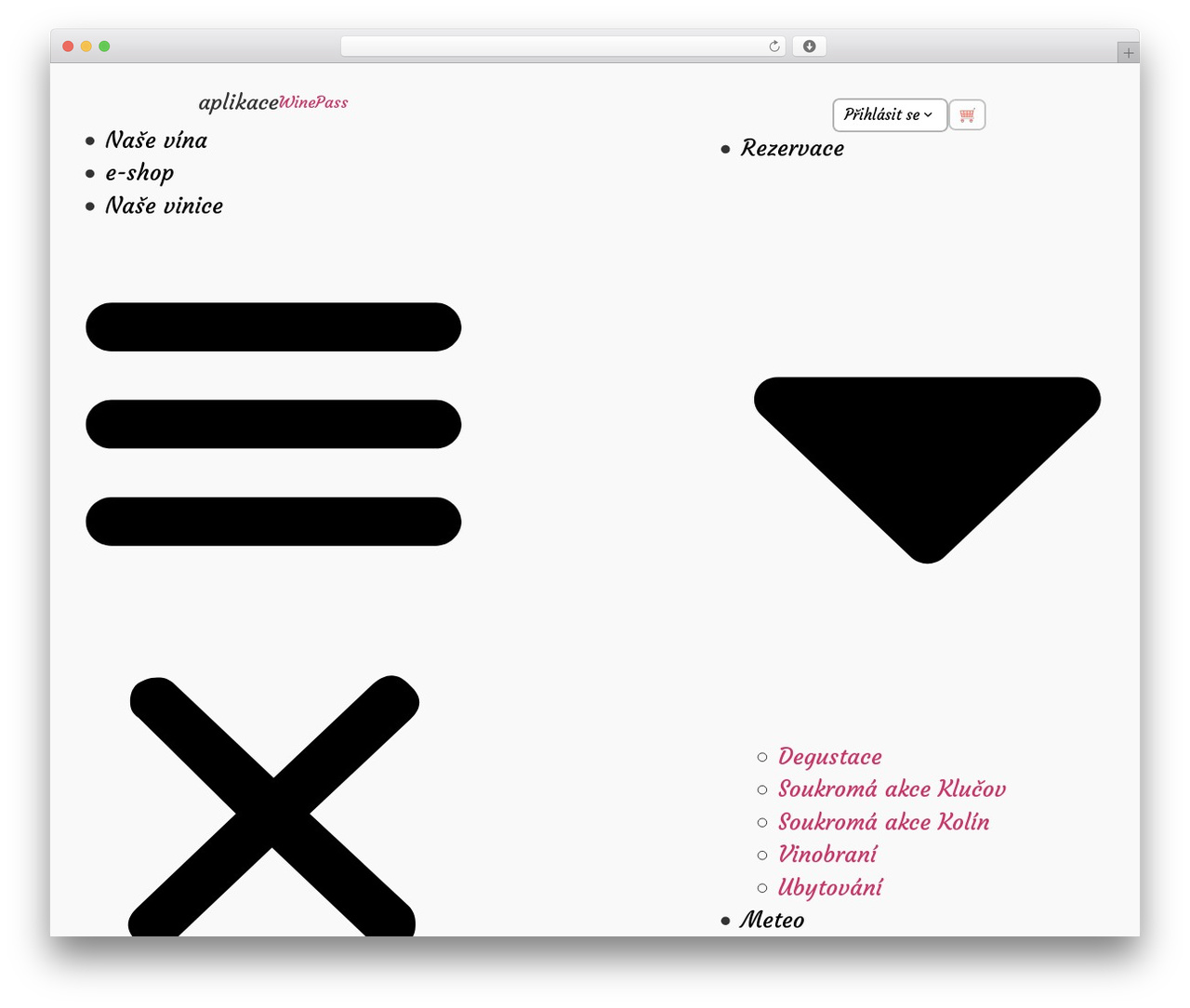Click the browser download icon
The width and height of the screenshot is (1190, 1008).
(x=809, y=46)
